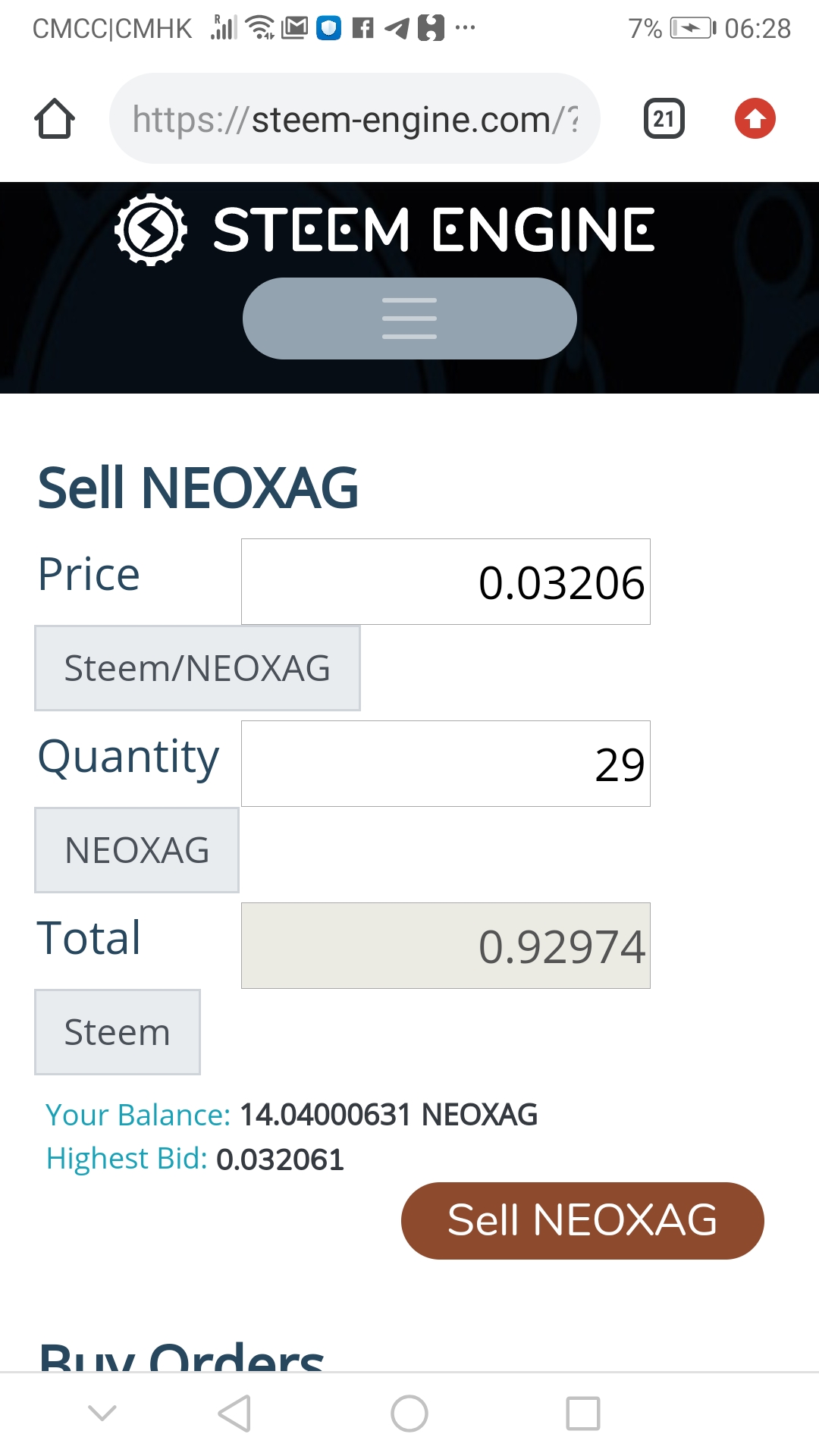
Task: Click Highest Bid link to fill price
Action: [127, 1159]
